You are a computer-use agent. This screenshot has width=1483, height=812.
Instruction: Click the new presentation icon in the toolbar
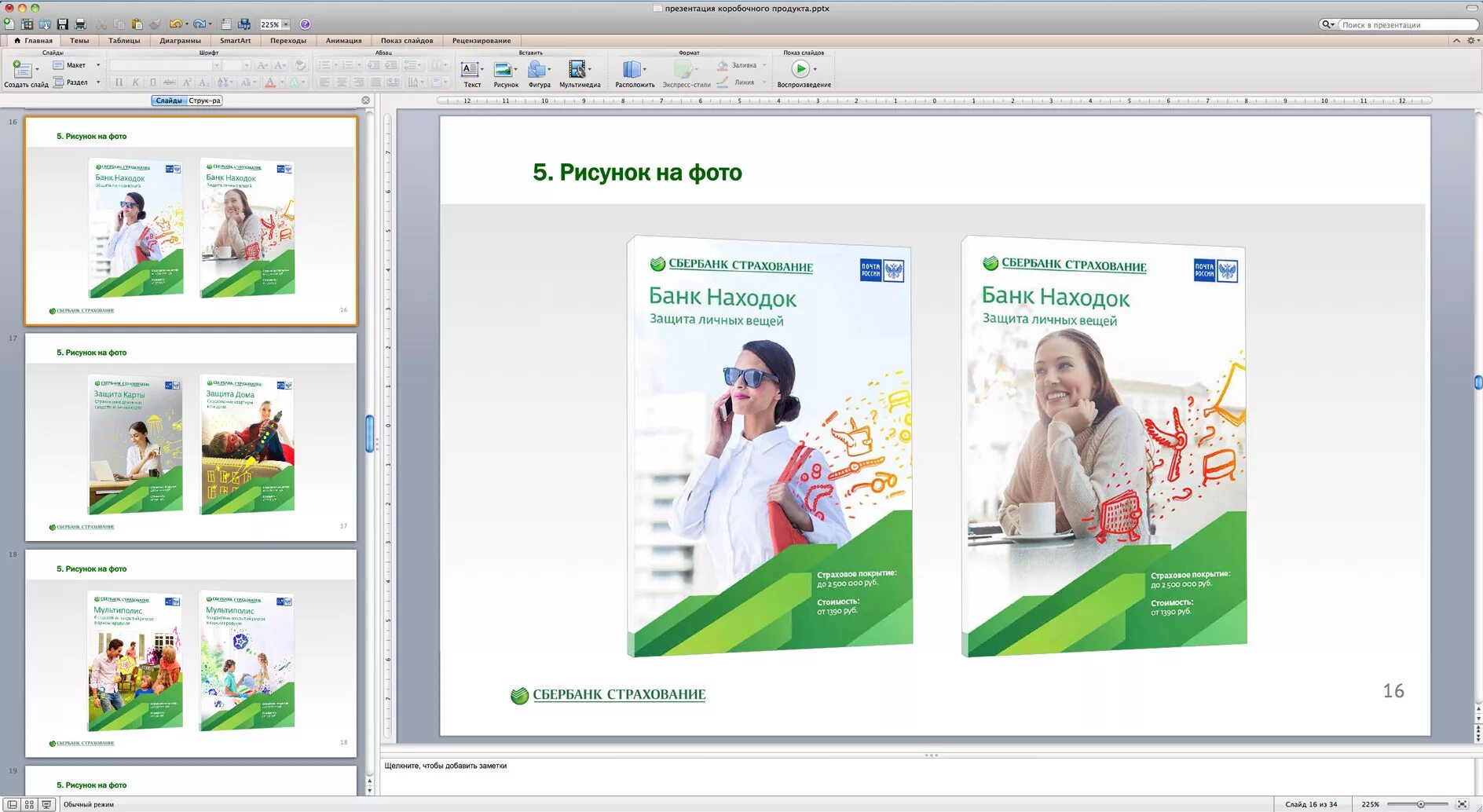tap(9, 24)
